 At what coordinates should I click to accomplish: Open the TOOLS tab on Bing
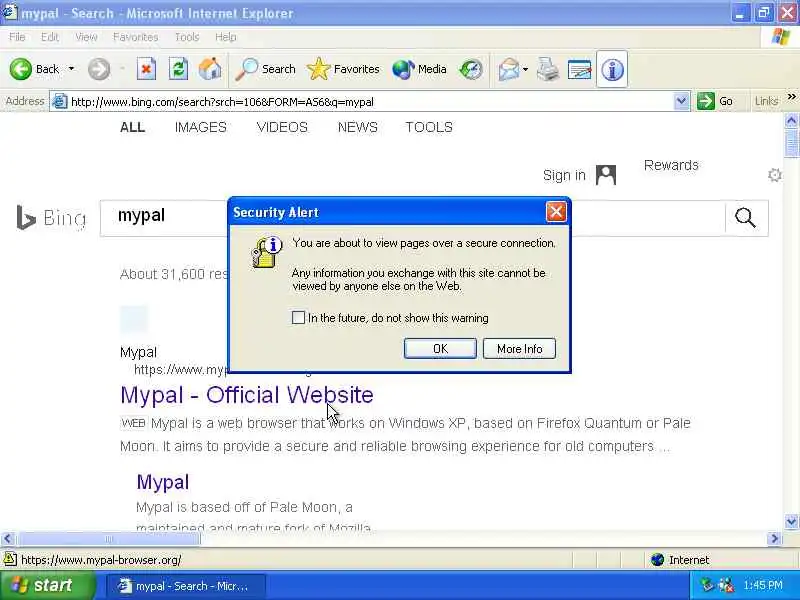(x=429, y=127)
